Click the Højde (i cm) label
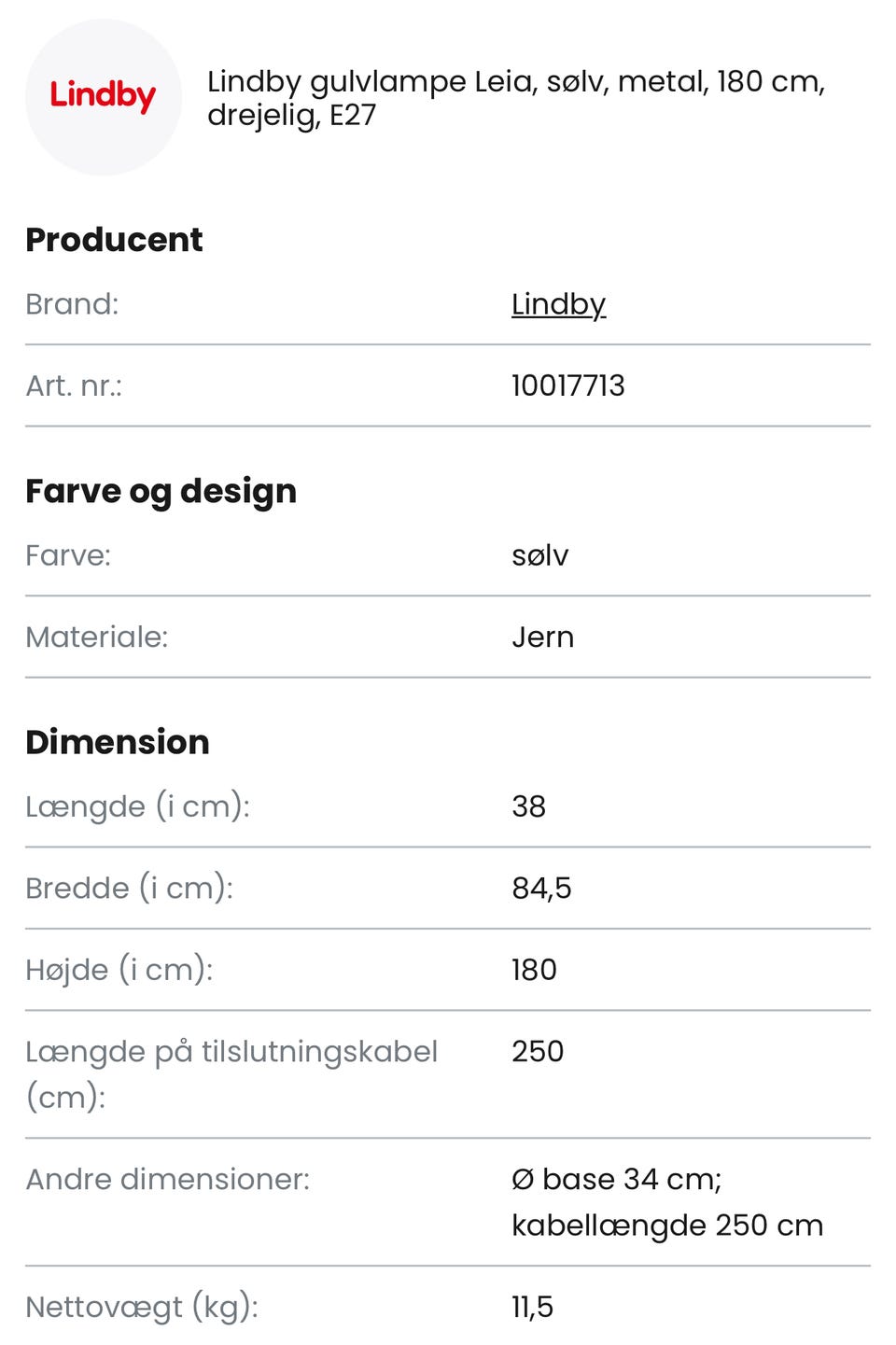896x1345 pixels. coord(119,970)
